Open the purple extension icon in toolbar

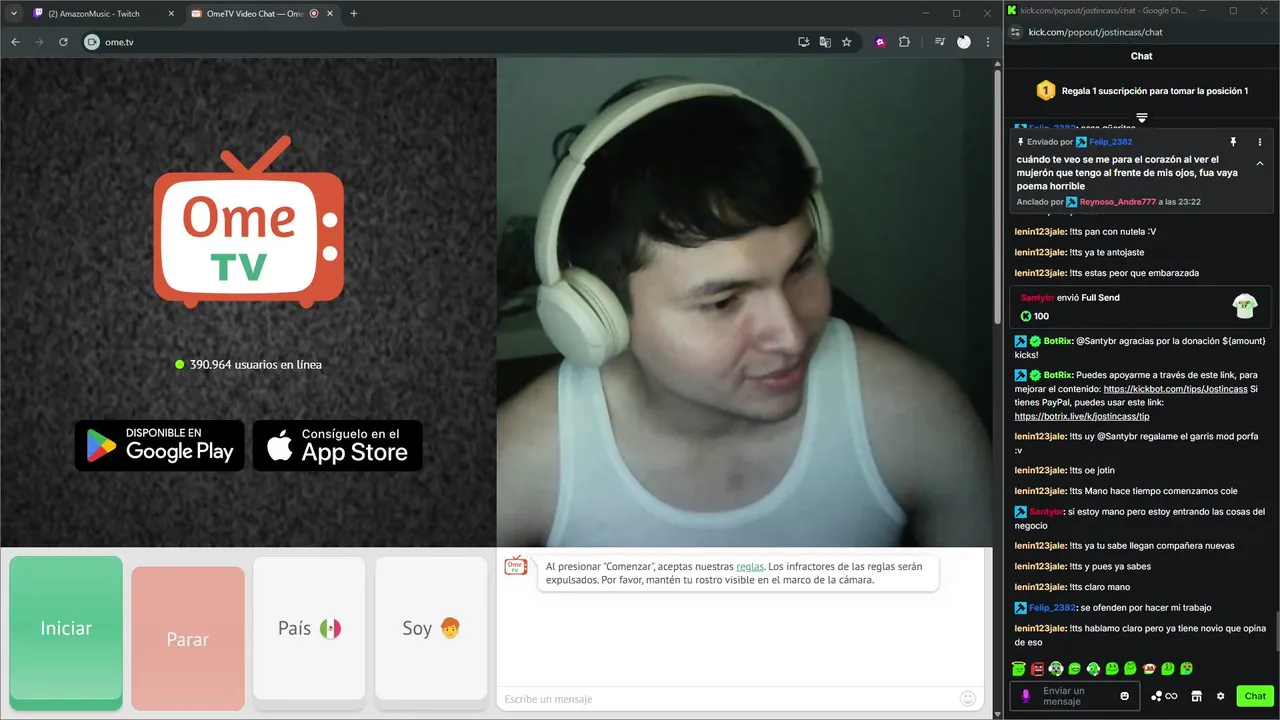tap(880, 42)
